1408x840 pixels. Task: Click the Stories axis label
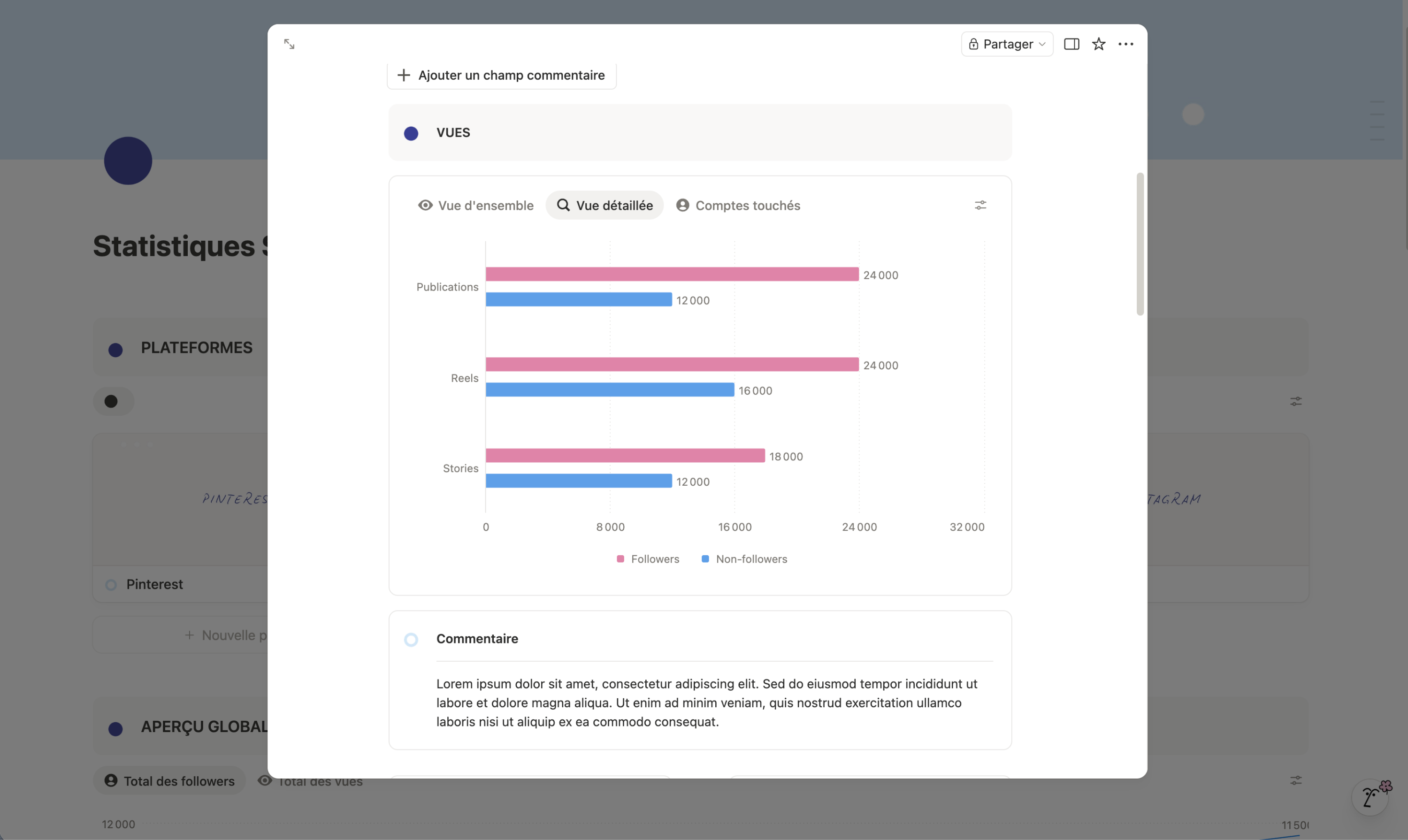click(460, 469)
